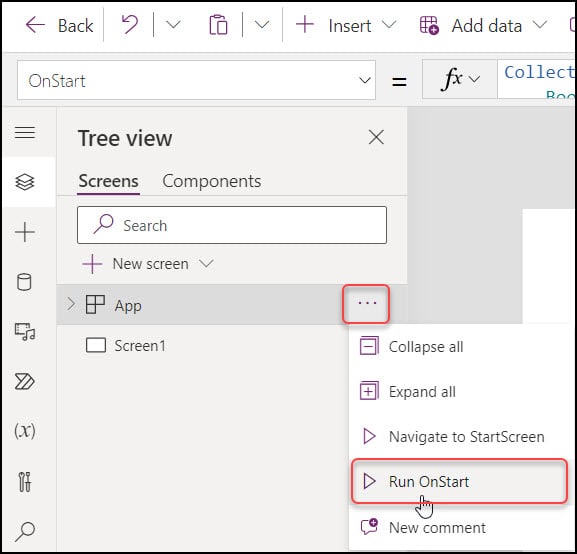Image resolution: width=577 pixels, height=554 pixels.
Task: Expand the fx formula options chevron
Action: click(x=475, y=79)
